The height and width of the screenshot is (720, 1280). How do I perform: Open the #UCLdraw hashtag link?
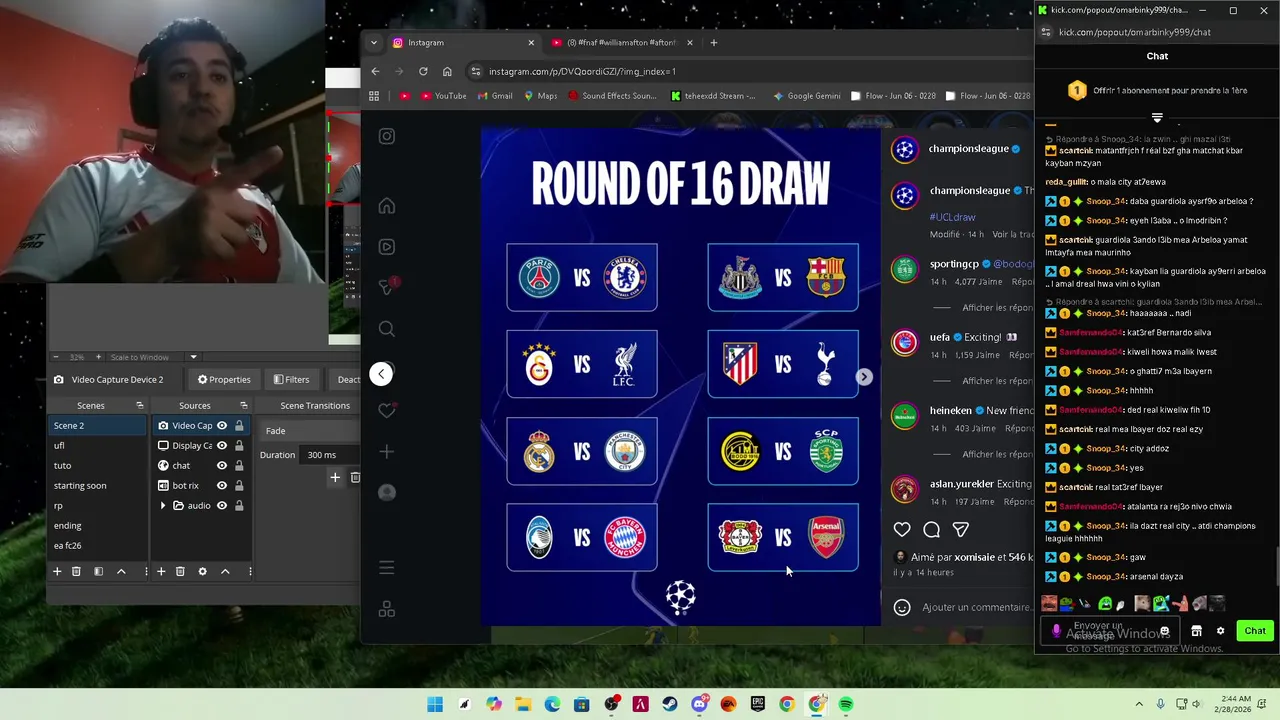952,217
